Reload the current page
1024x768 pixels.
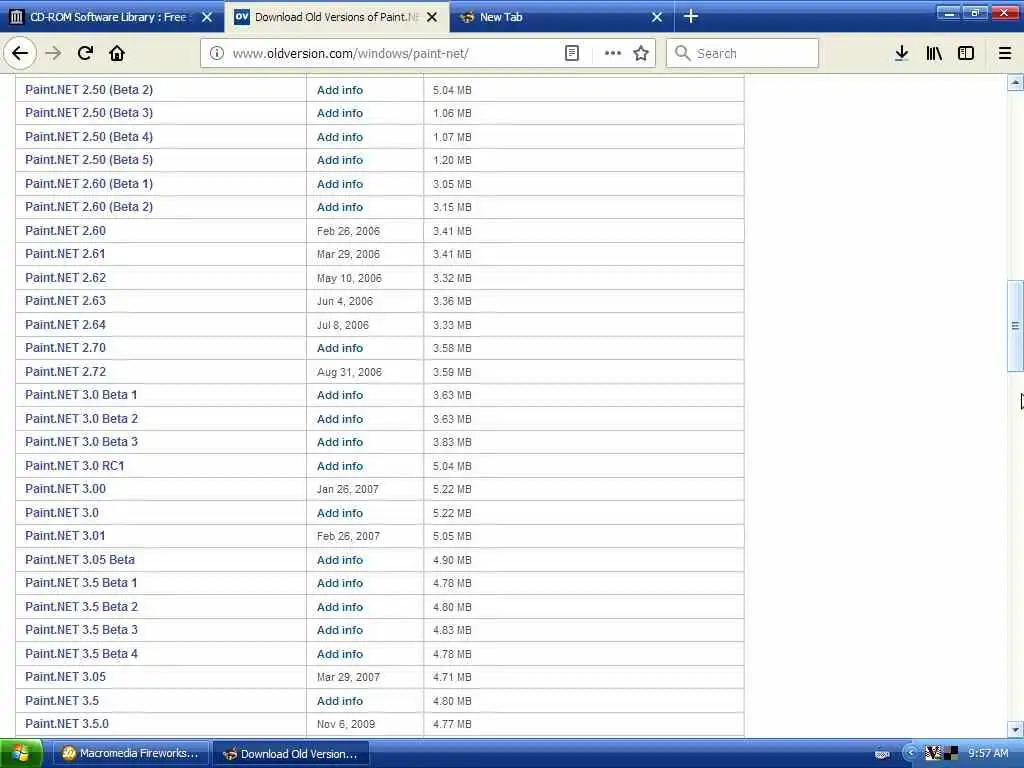85,53
